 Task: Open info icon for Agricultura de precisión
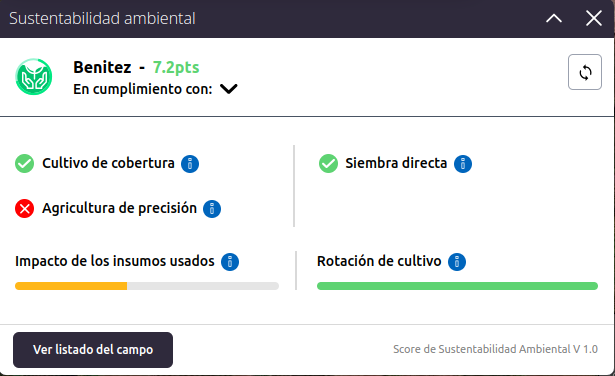pyautogui.click(x=212, y=209)
